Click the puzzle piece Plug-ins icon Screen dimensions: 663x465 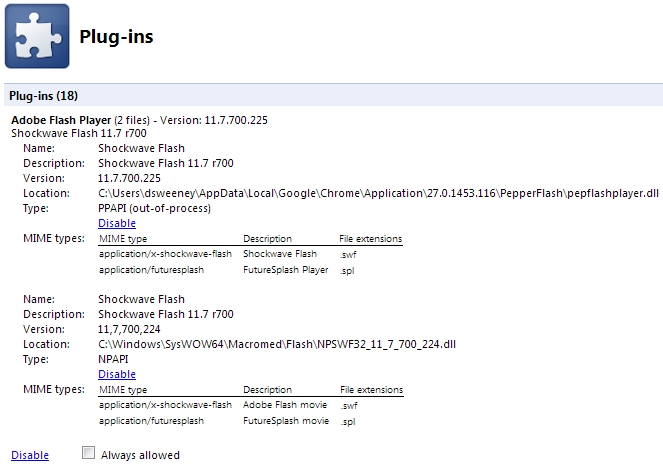pyautogui.click(x=37, y=36)
